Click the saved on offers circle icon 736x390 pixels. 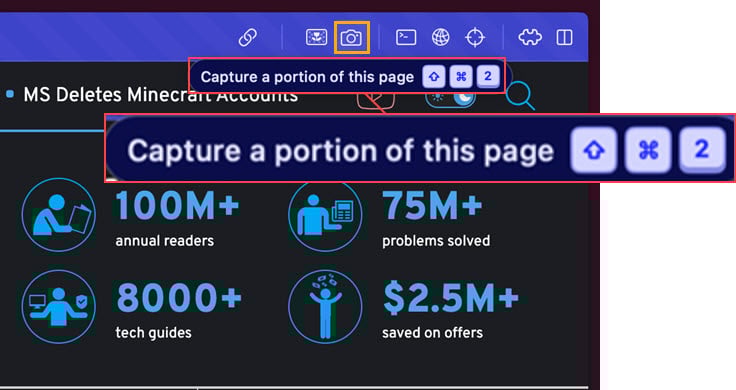[x=325, y=306]
